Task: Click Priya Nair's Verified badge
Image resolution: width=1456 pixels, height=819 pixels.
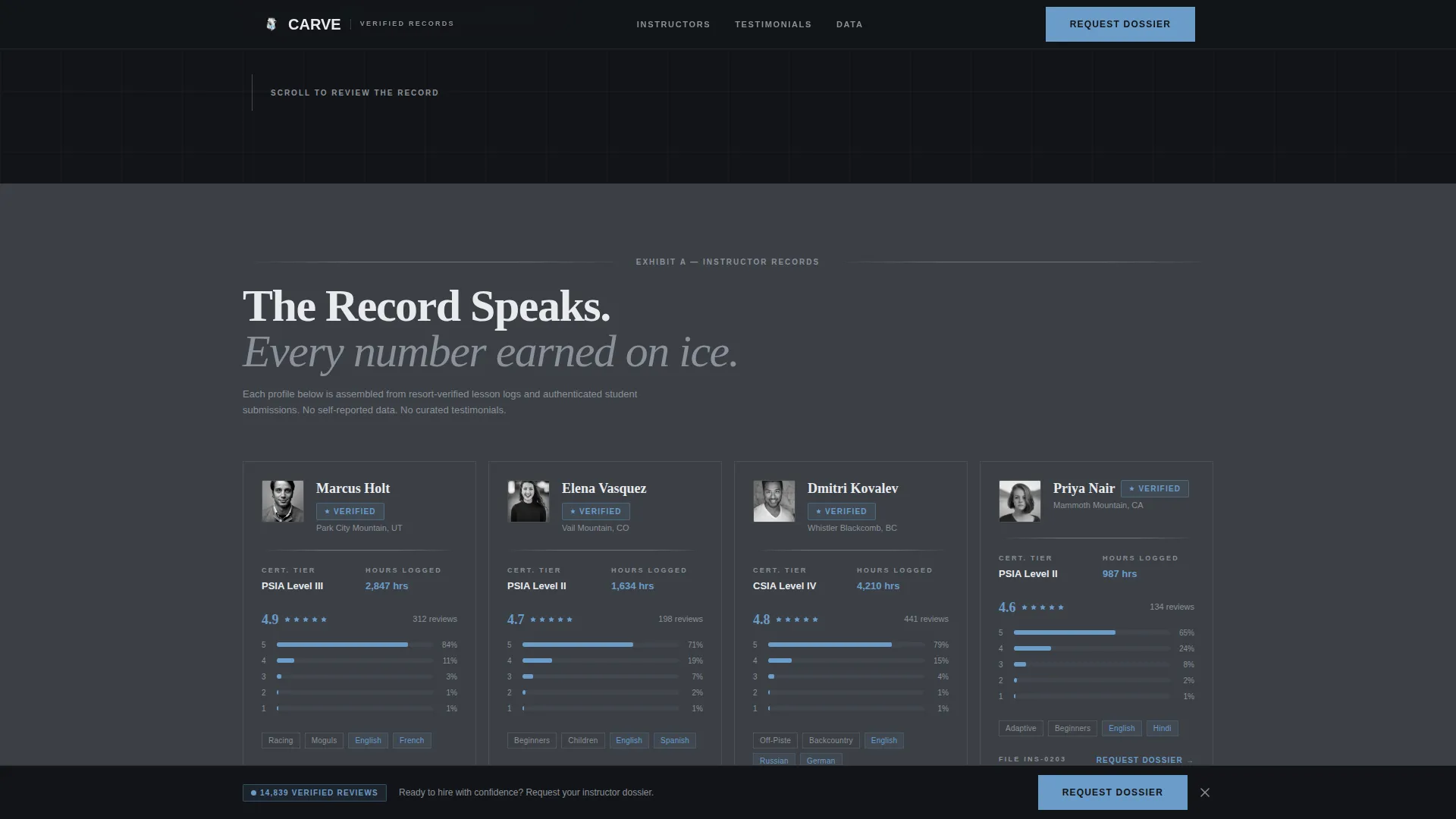Action: click(1155, 489)
